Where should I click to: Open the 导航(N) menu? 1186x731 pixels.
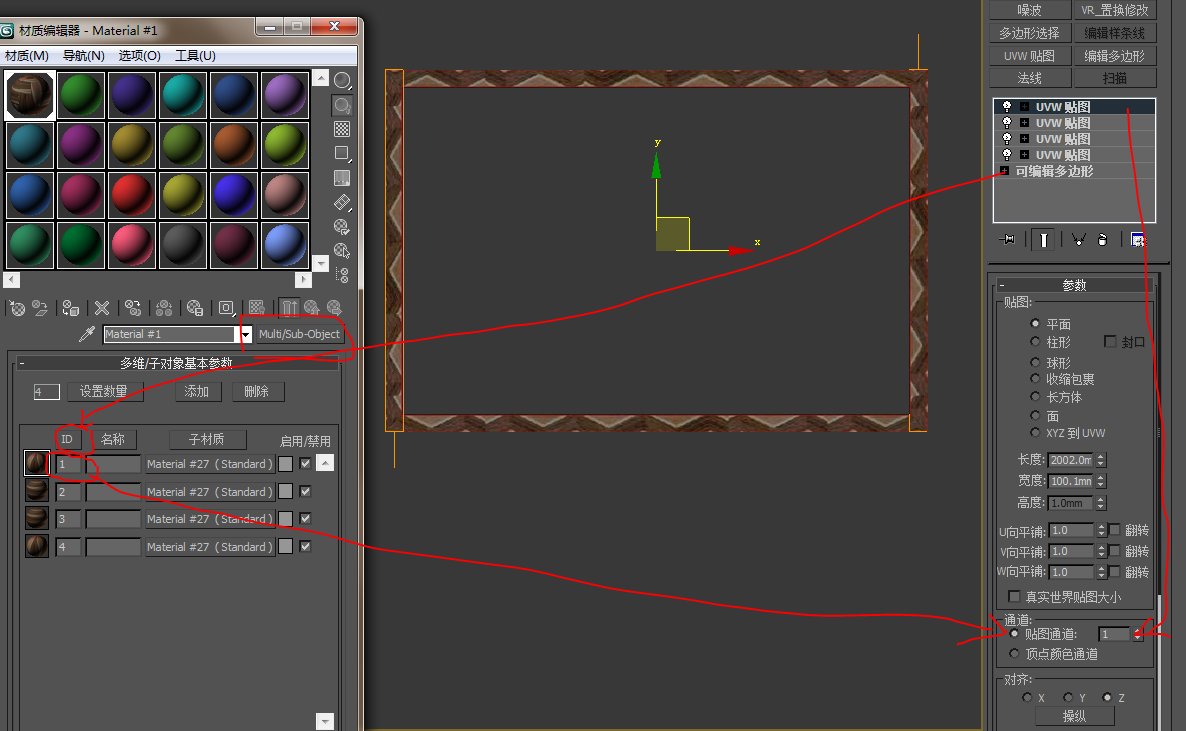pyautogui.click(x=83, y=56)
